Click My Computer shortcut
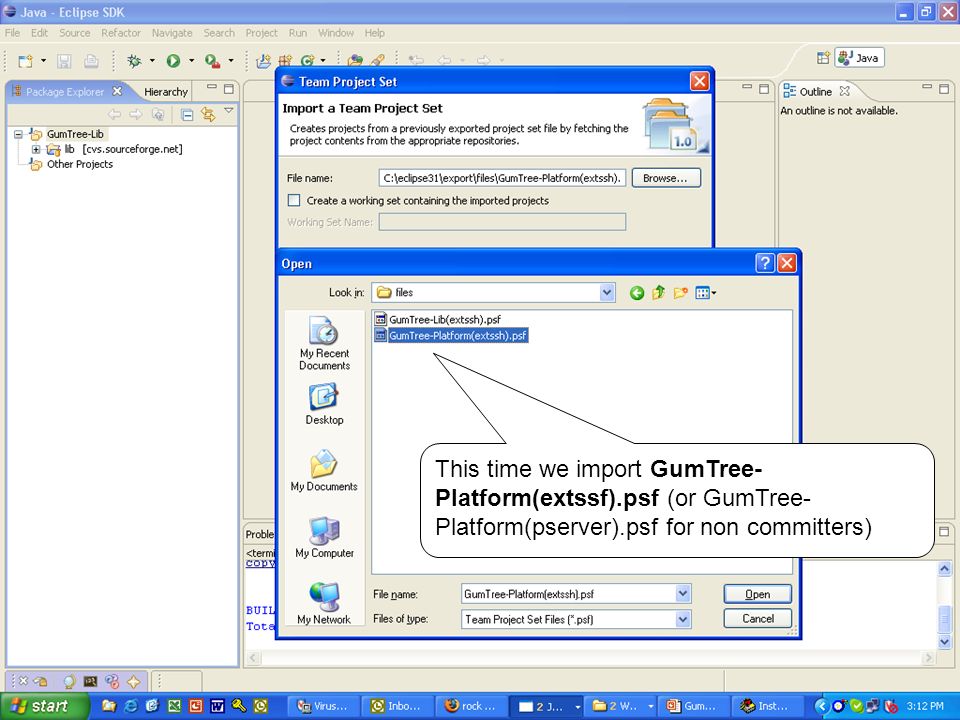 324,538
